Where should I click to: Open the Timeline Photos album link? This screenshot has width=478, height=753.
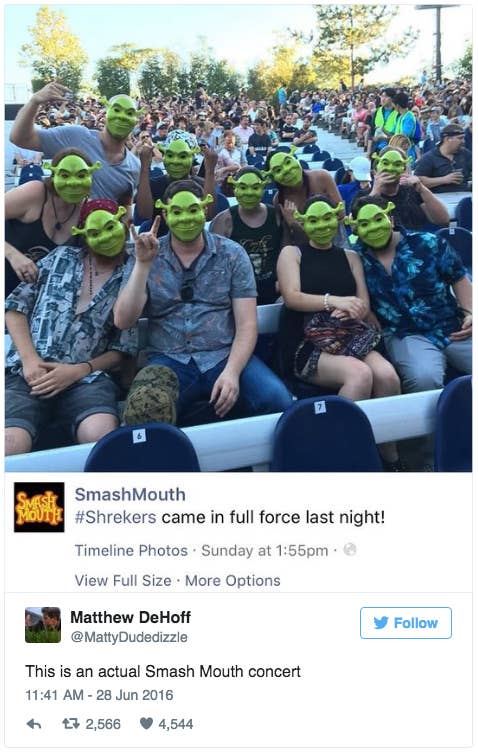[131, 550]
